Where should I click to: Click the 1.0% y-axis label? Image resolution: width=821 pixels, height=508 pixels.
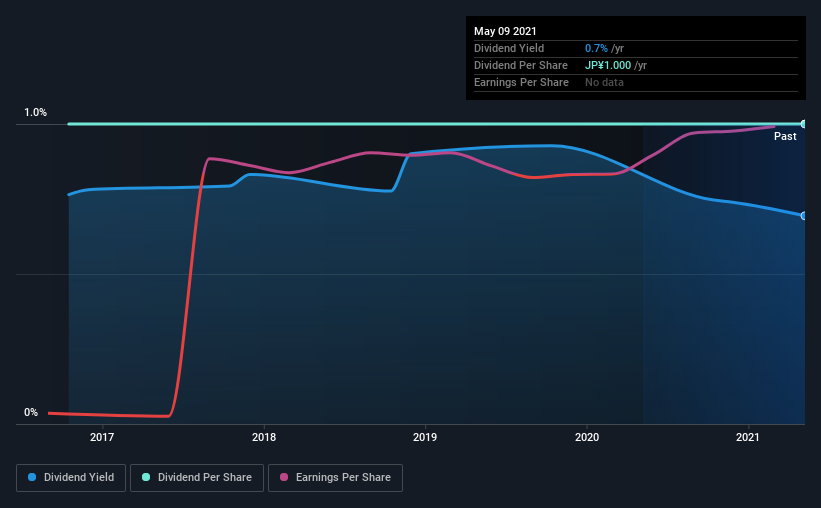[35, 113]
